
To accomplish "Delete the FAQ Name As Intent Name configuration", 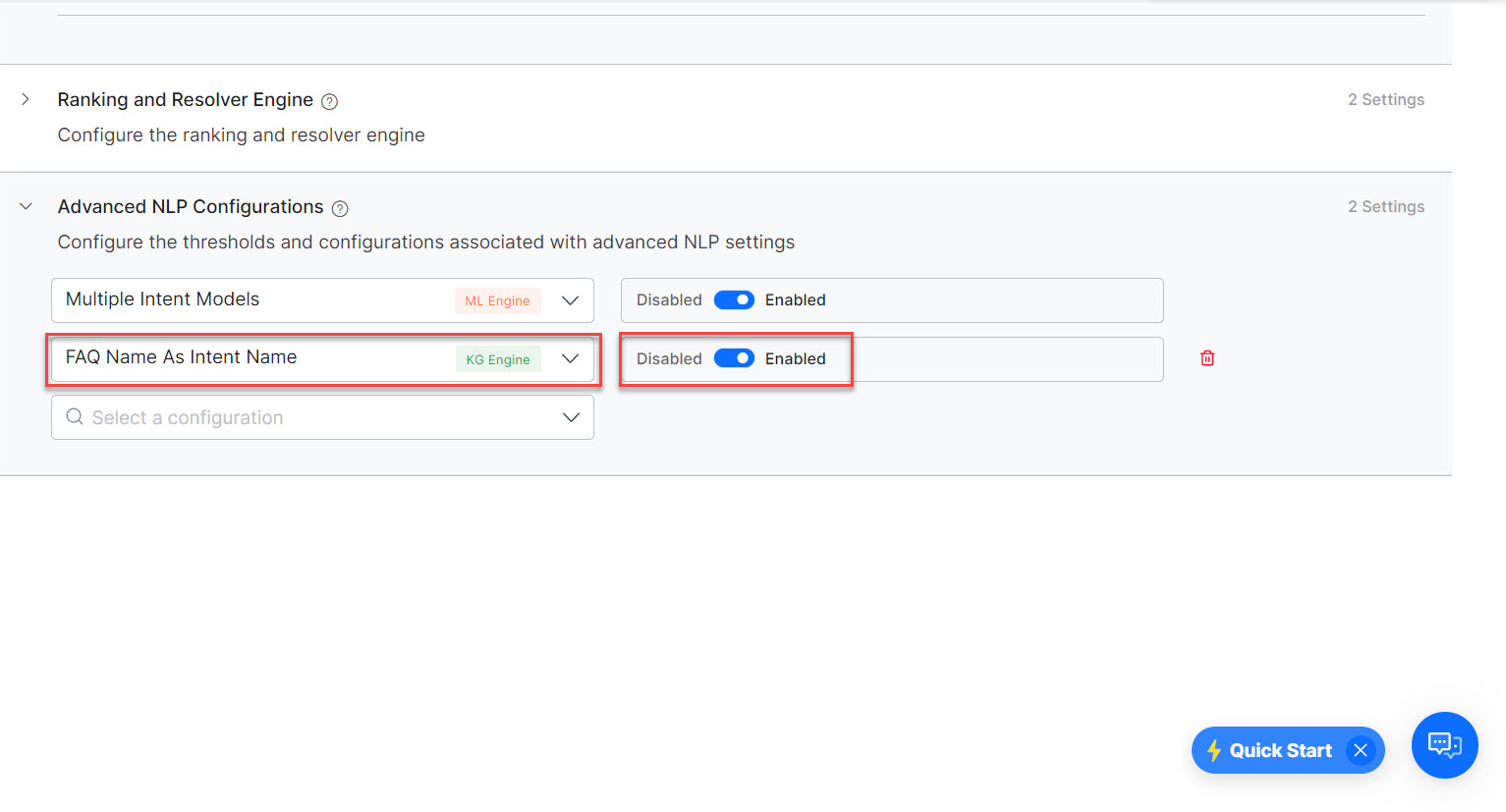I will click(1207, 358).
